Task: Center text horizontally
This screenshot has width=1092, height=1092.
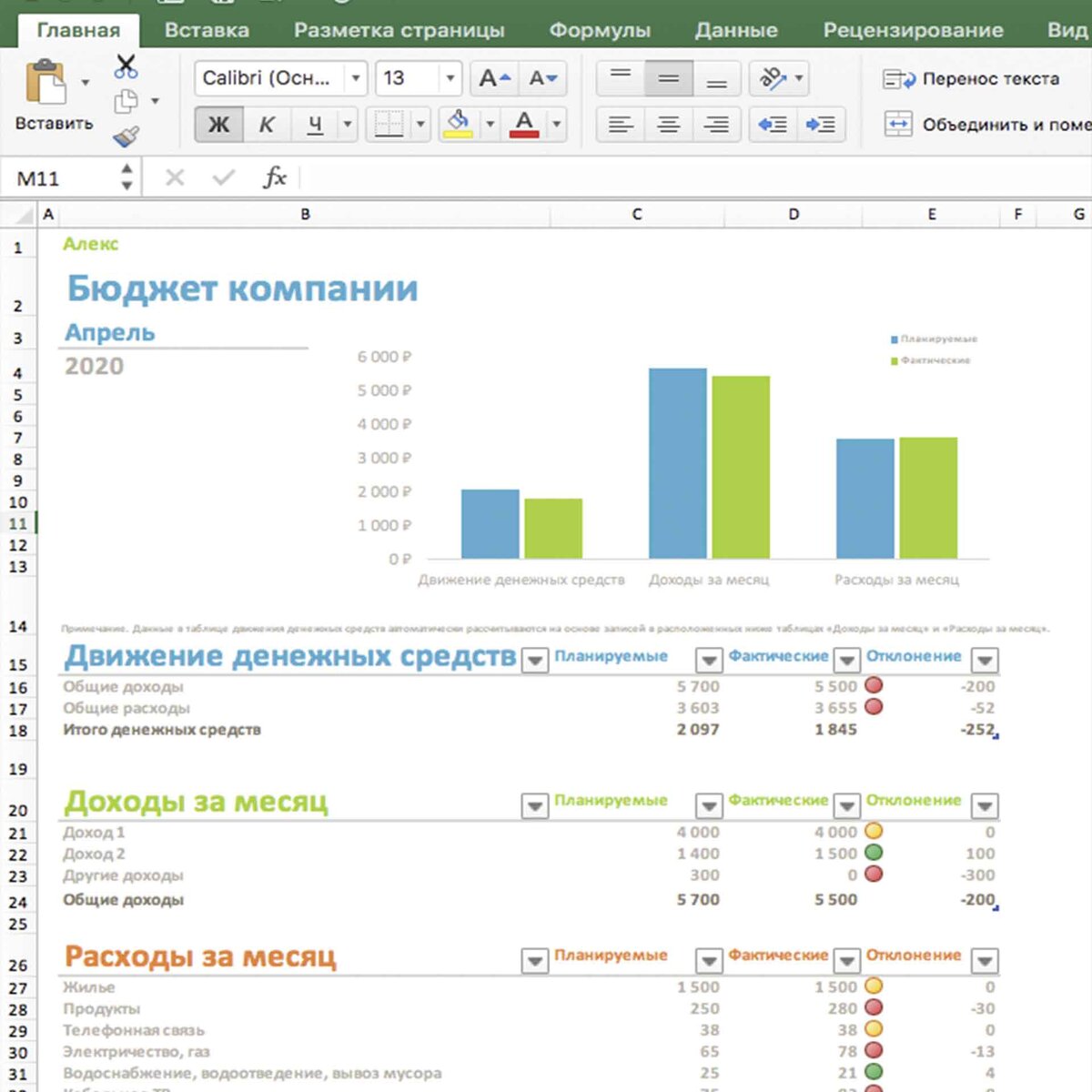Action: point(669,125)
